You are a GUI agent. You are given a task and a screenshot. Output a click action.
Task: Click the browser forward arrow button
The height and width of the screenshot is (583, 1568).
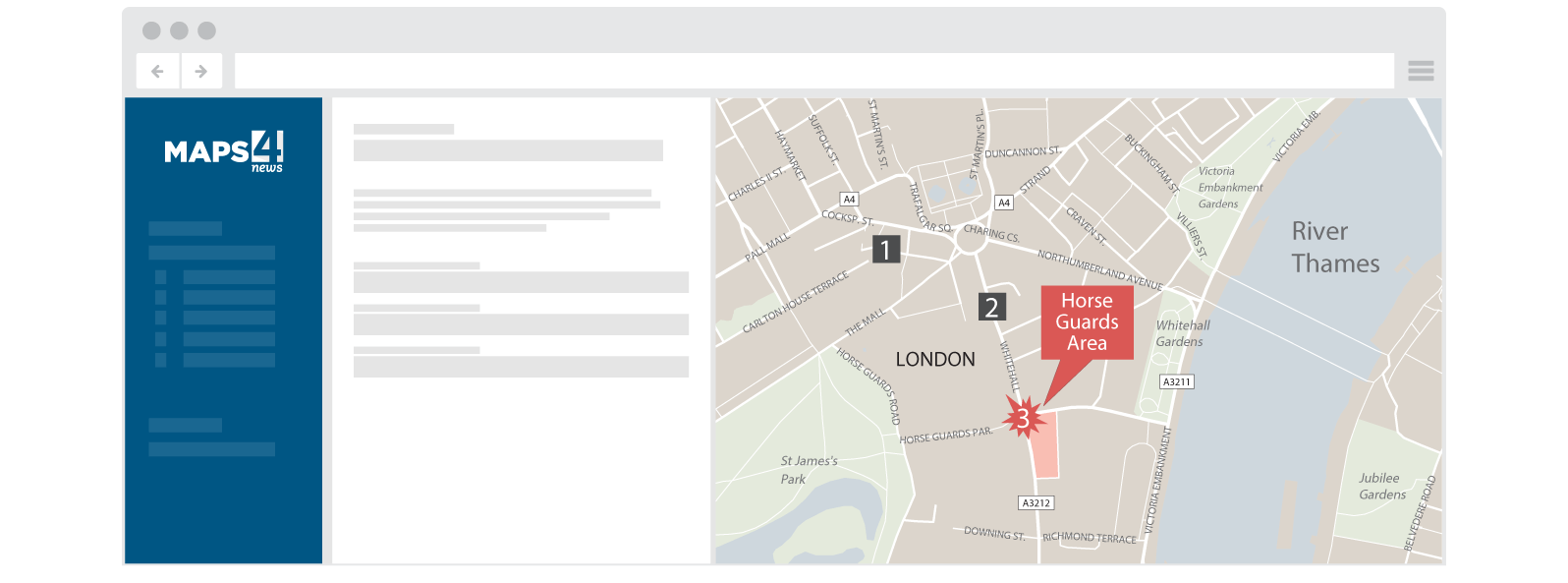click(x=201, y=71)
